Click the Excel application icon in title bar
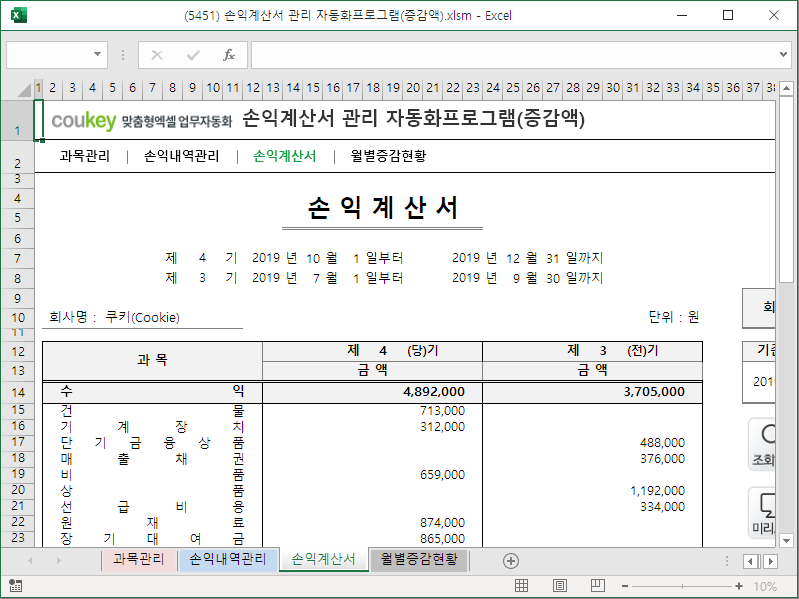The image size is (799, 599). [18, 15]
